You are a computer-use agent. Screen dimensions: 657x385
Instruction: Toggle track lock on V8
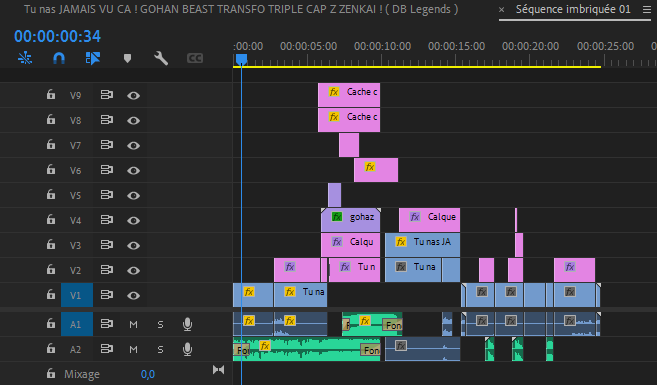pyautogui.click(x=51, y=120)
